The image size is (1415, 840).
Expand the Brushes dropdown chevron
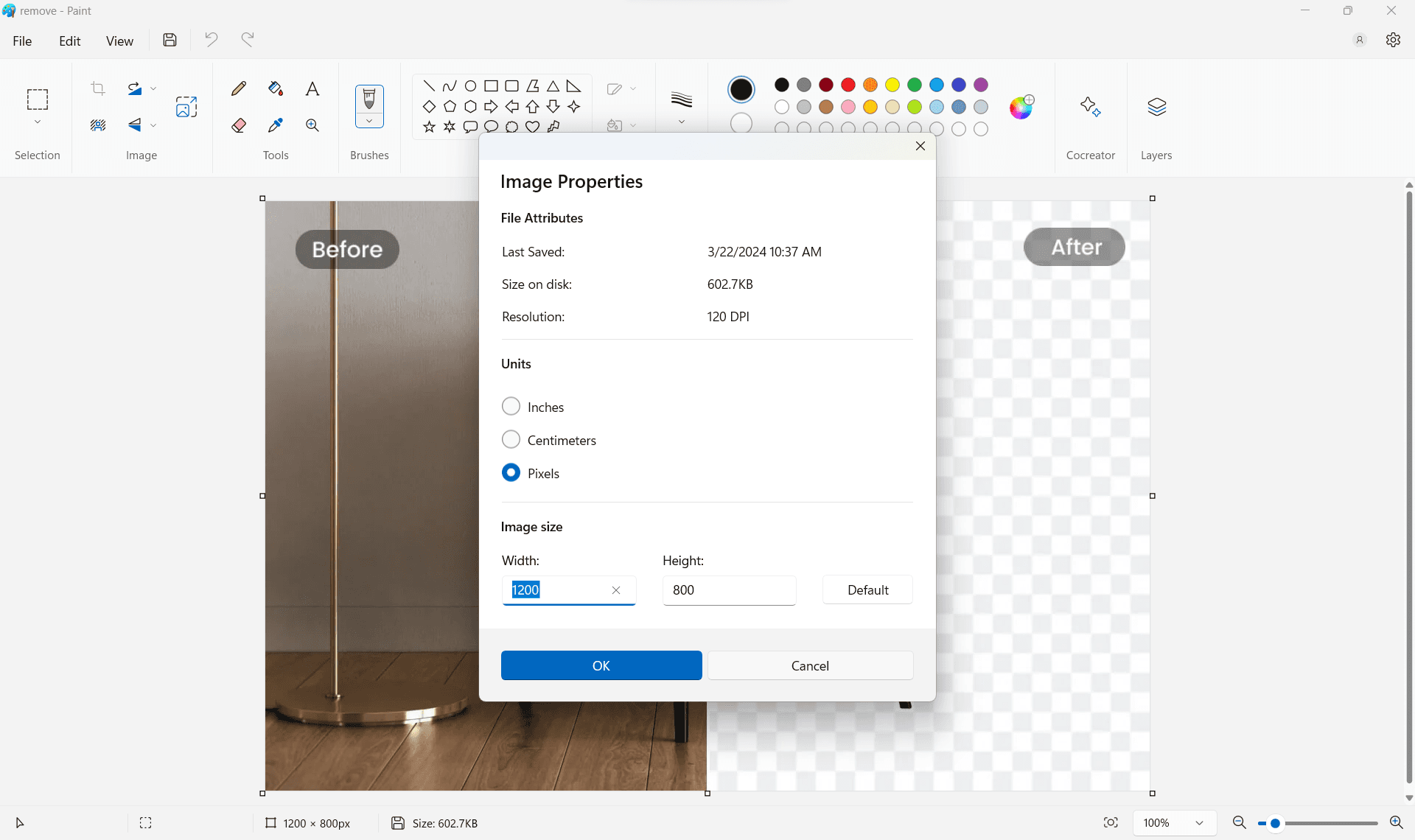[369, 121]
